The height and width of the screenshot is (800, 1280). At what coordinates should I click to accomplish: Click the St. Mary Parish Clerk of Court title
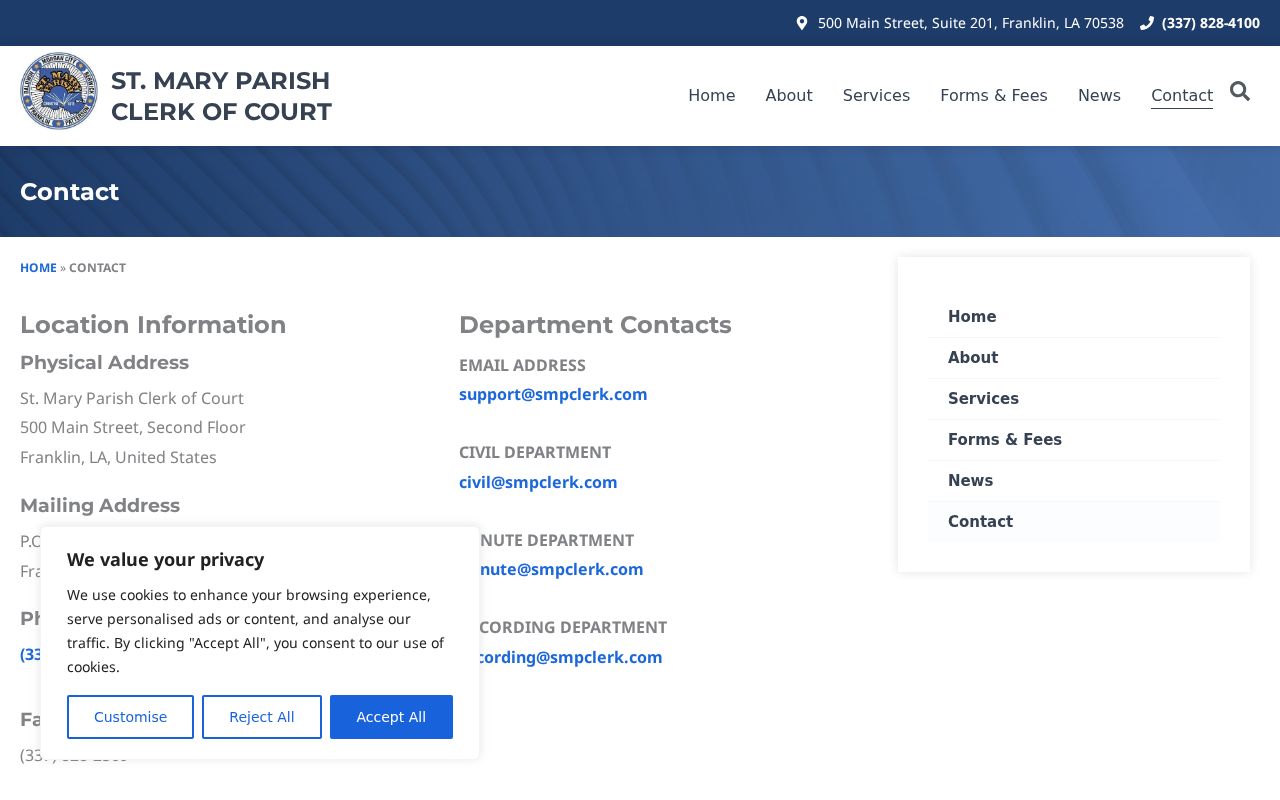pyautogui.click(x=221, y=96)
